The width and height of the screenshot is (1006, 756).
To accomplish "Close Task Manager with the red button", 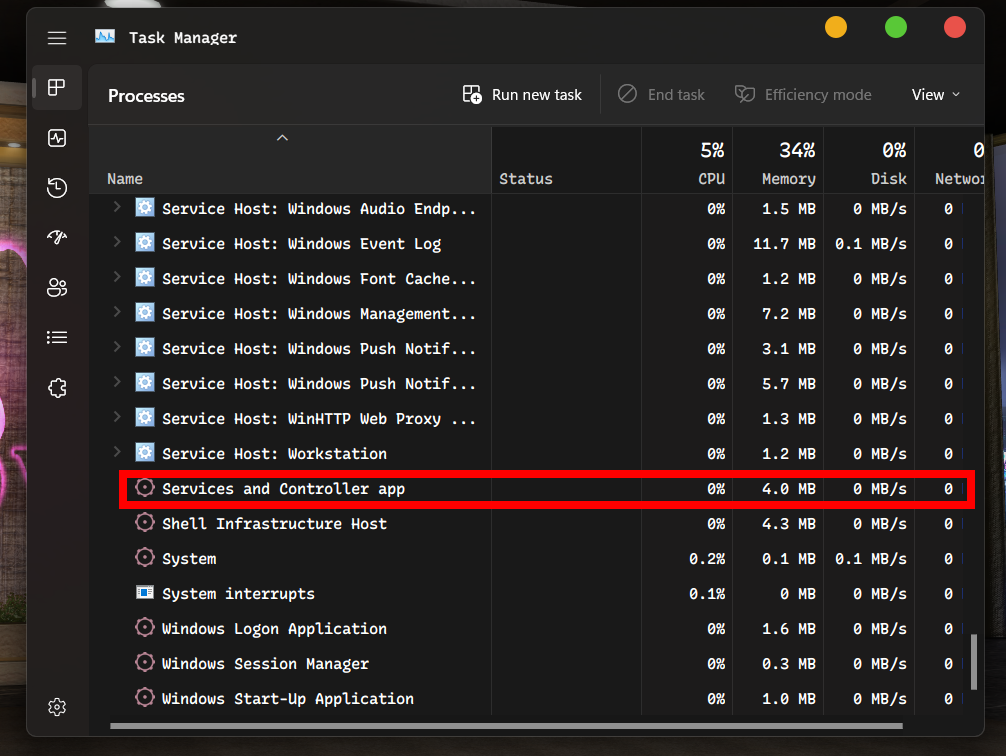I will pos(955,28).
